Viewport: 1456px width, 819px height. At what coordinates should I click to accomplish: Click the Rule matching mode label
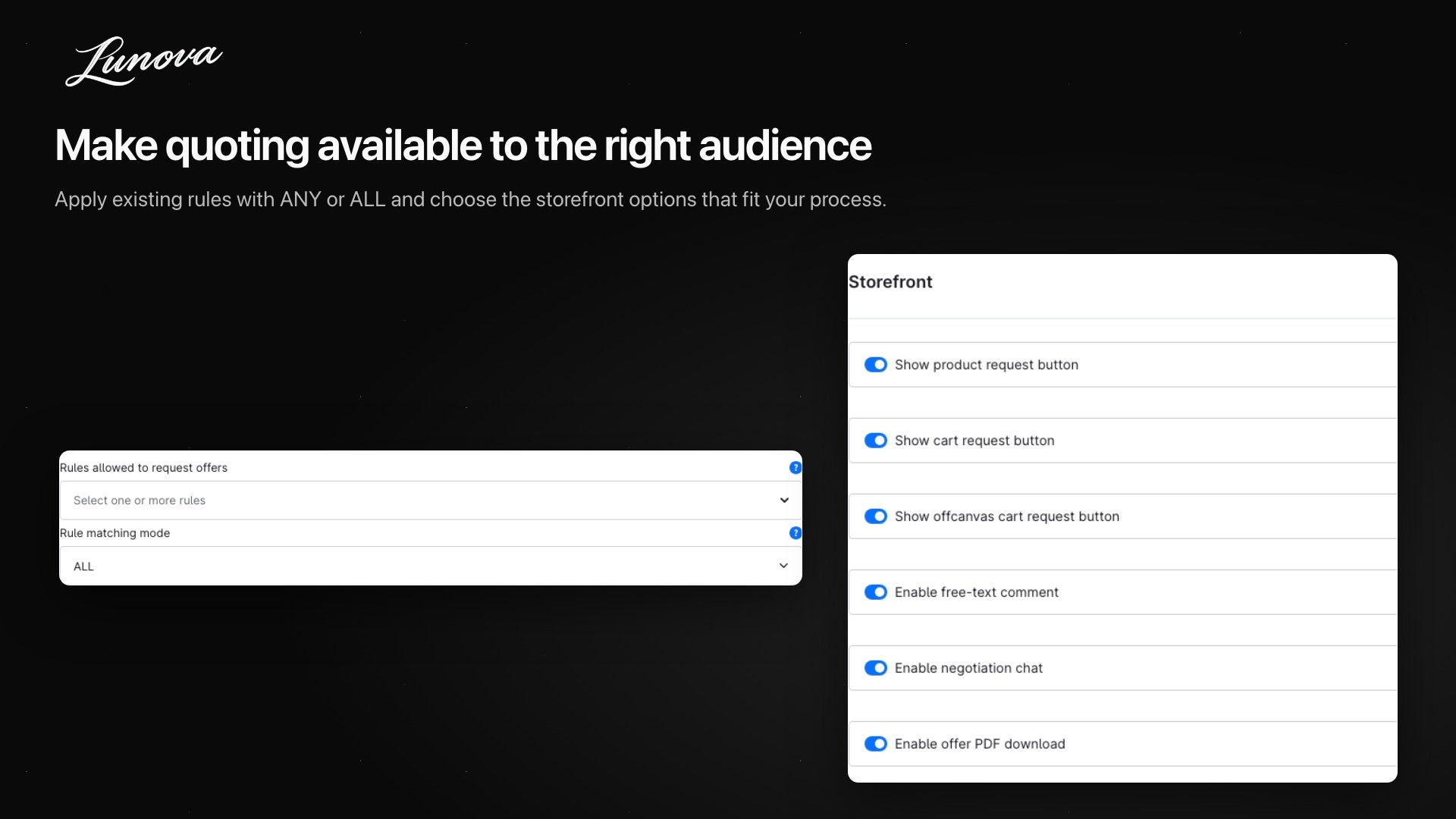tap(115, 533)
